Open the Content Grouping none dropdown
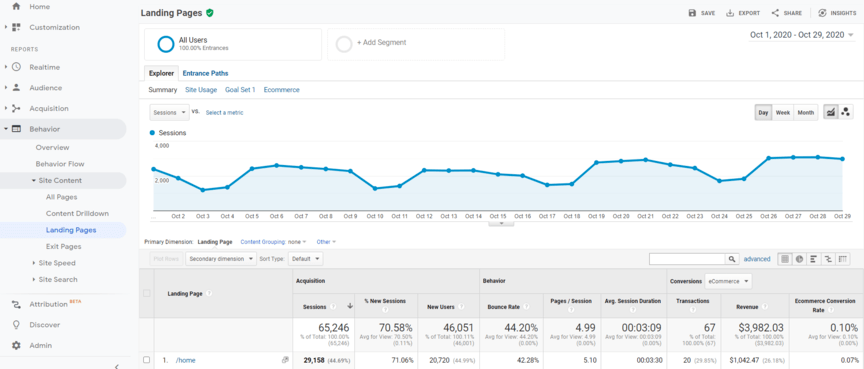This screenshot has height=369, width=864. [297, 242]
